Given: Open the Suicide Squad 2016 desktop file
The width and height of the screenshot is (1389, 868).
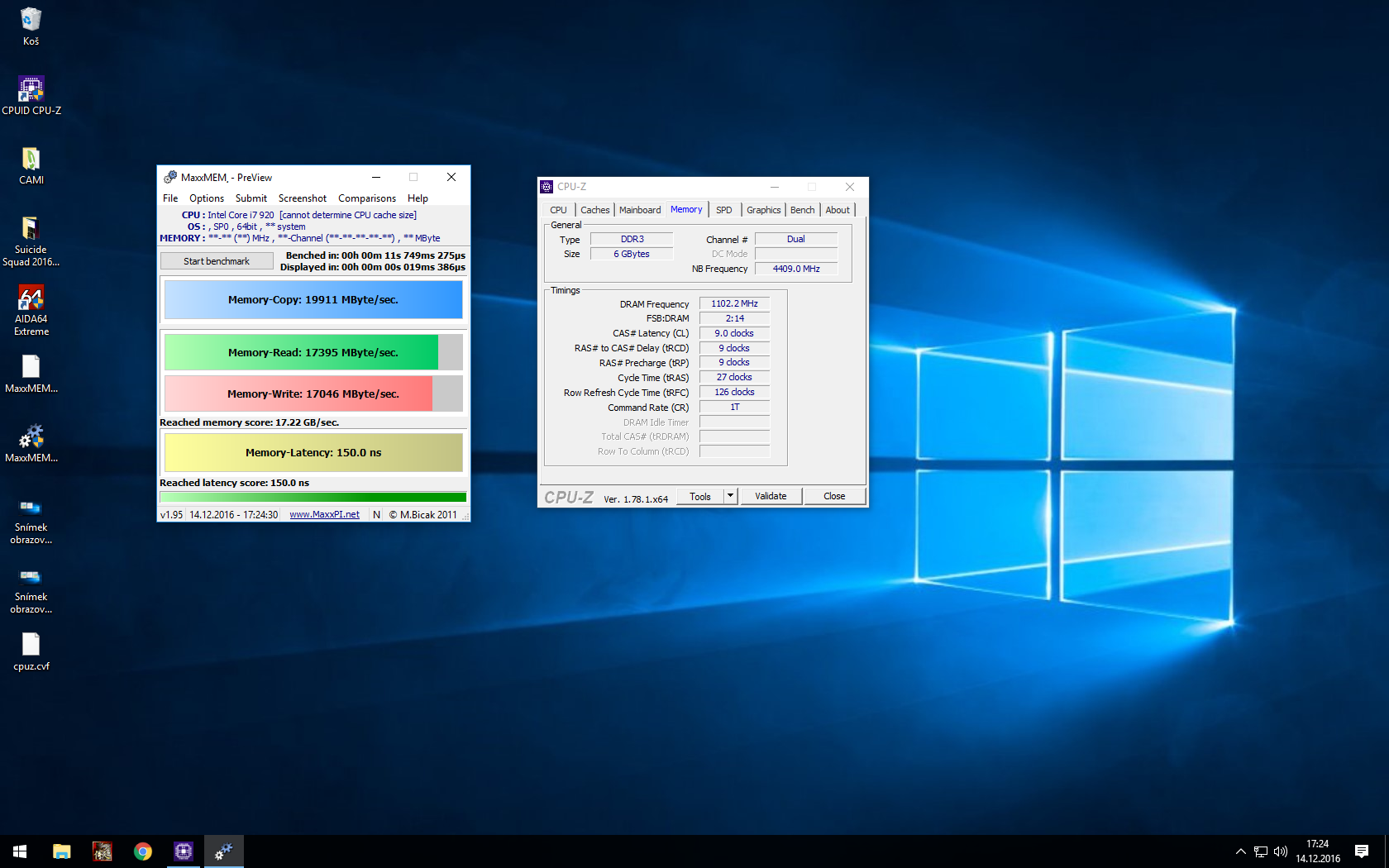Looking at the screenshot, I should (x=31, y=241).
